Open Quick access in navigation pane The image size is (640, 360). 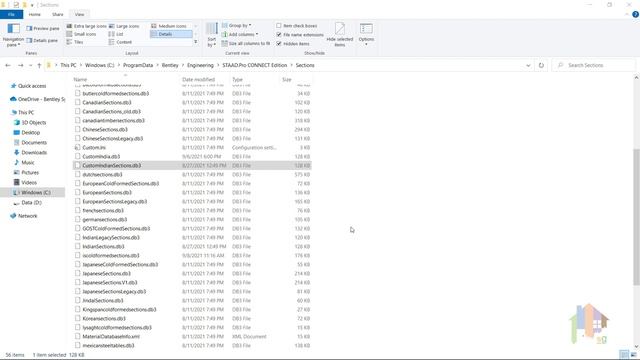click(28, 86)
